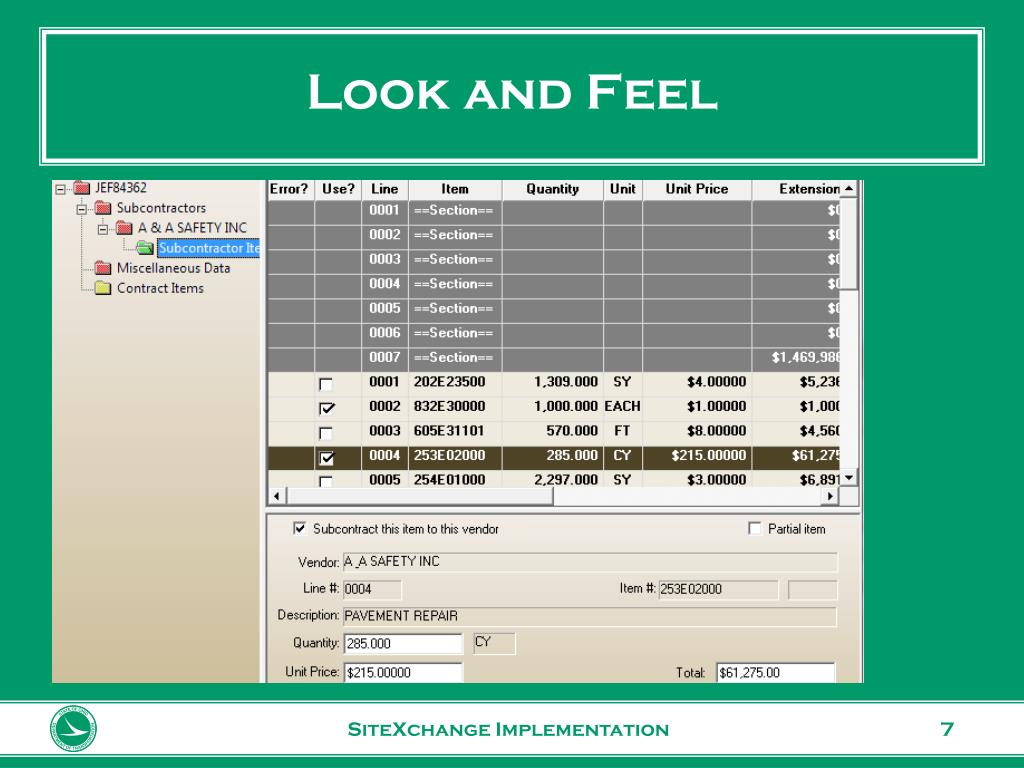Screen dimensions: 1024x768
Task: Check the Use box for line 202E23500
Action: (x=326, y=384)
